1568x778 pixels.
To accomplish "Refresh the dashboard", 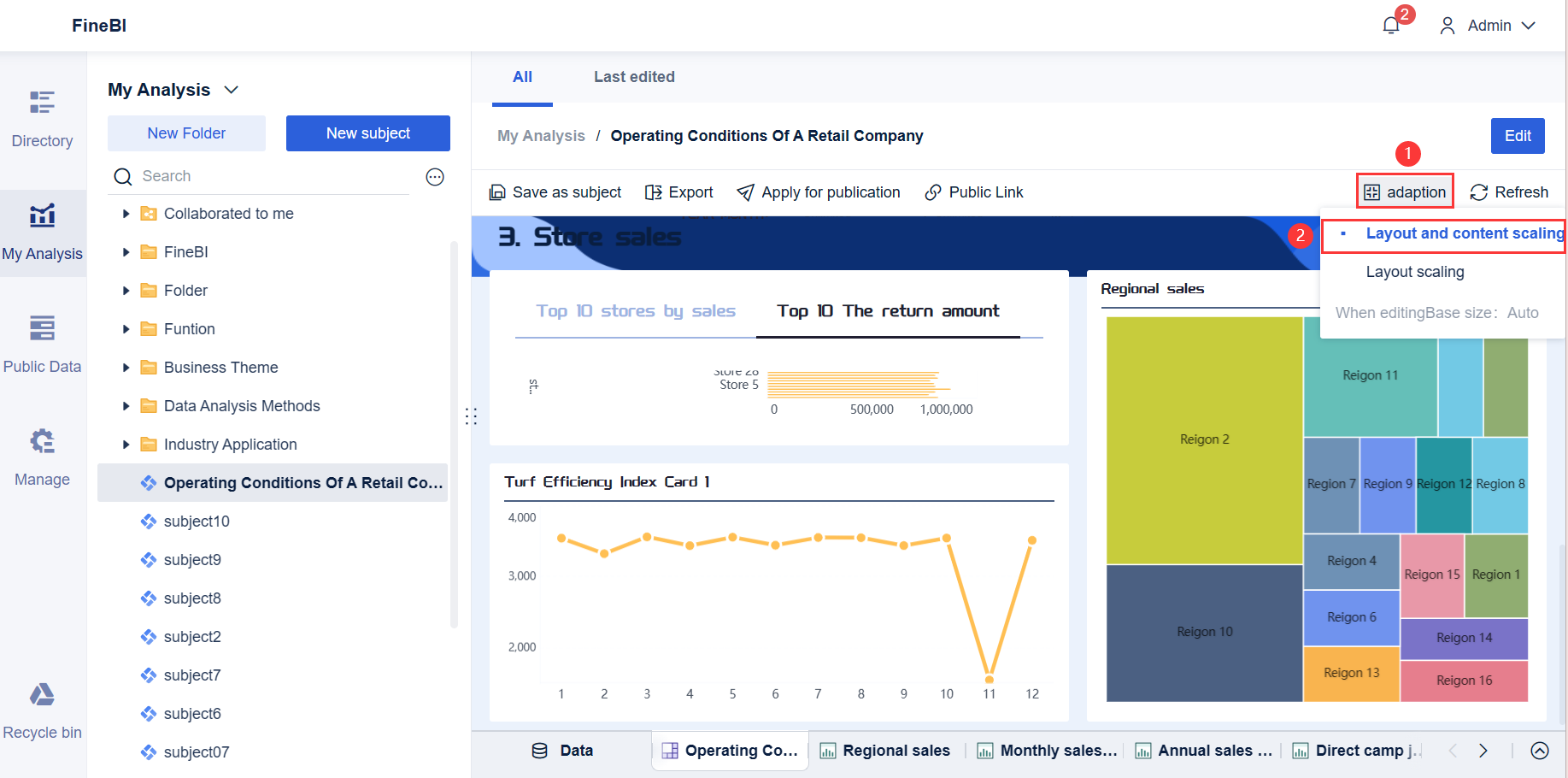I will point(1509,192).
